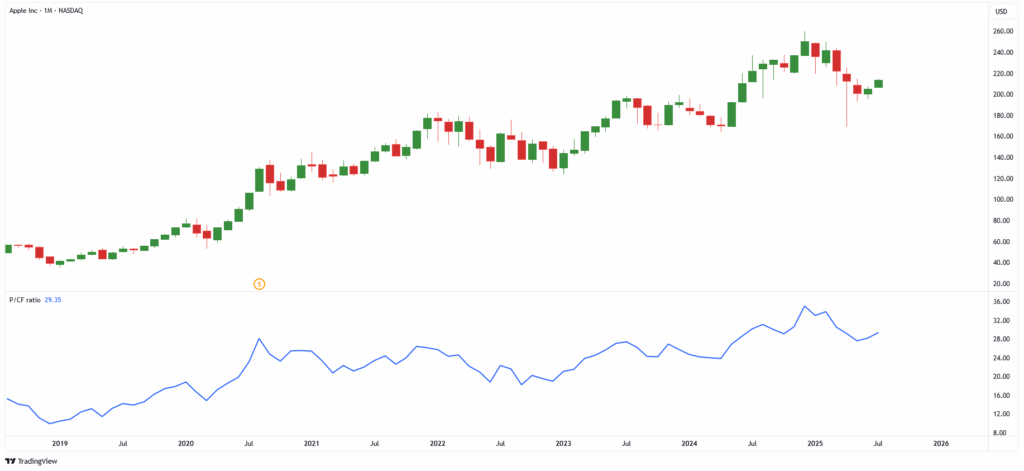Click the 2025 label on time axis
This screenshot has width=1024, height=471.
coord(815,442)
